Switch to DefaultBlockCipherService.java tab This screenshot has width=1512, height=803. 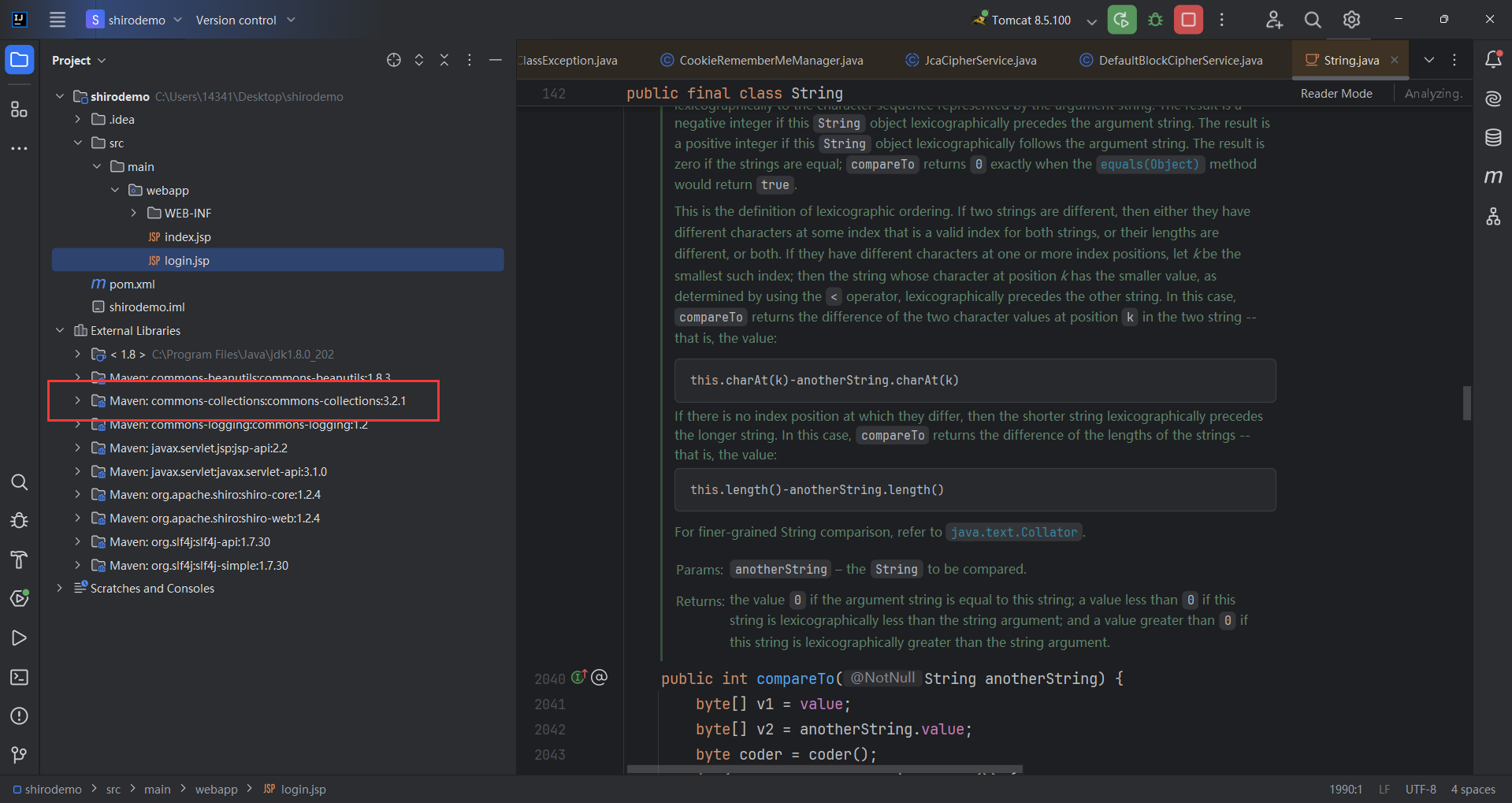[1171, 60]
